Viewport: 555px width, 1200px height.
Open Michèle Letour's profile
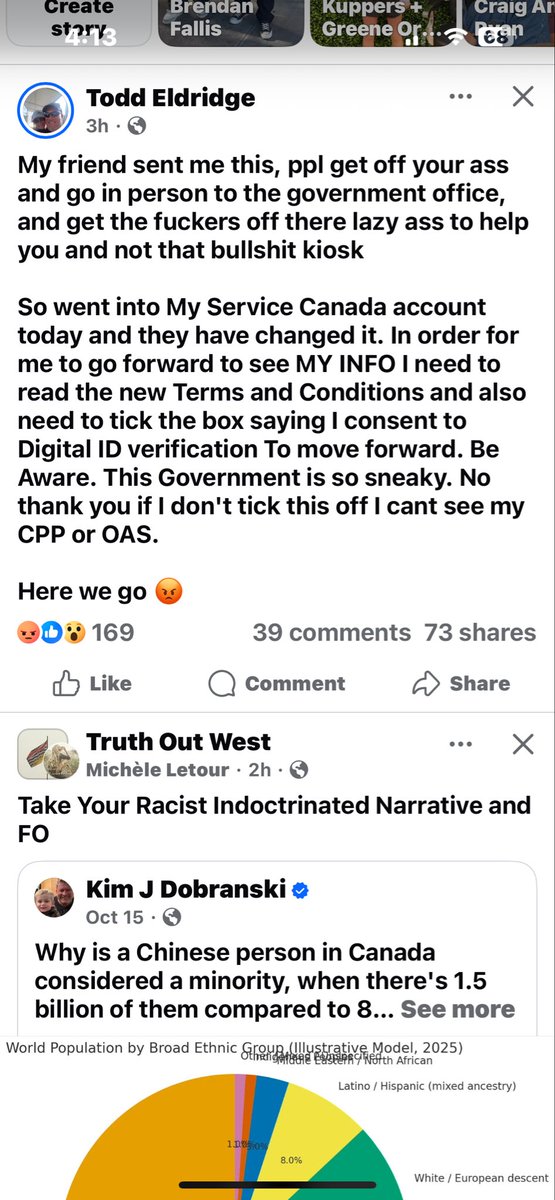coord(161,770)
